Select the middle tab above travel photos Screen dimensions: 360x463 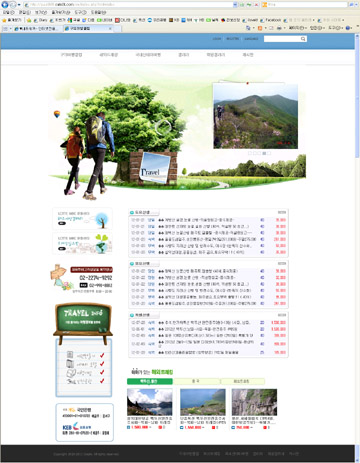click(197, 381)
